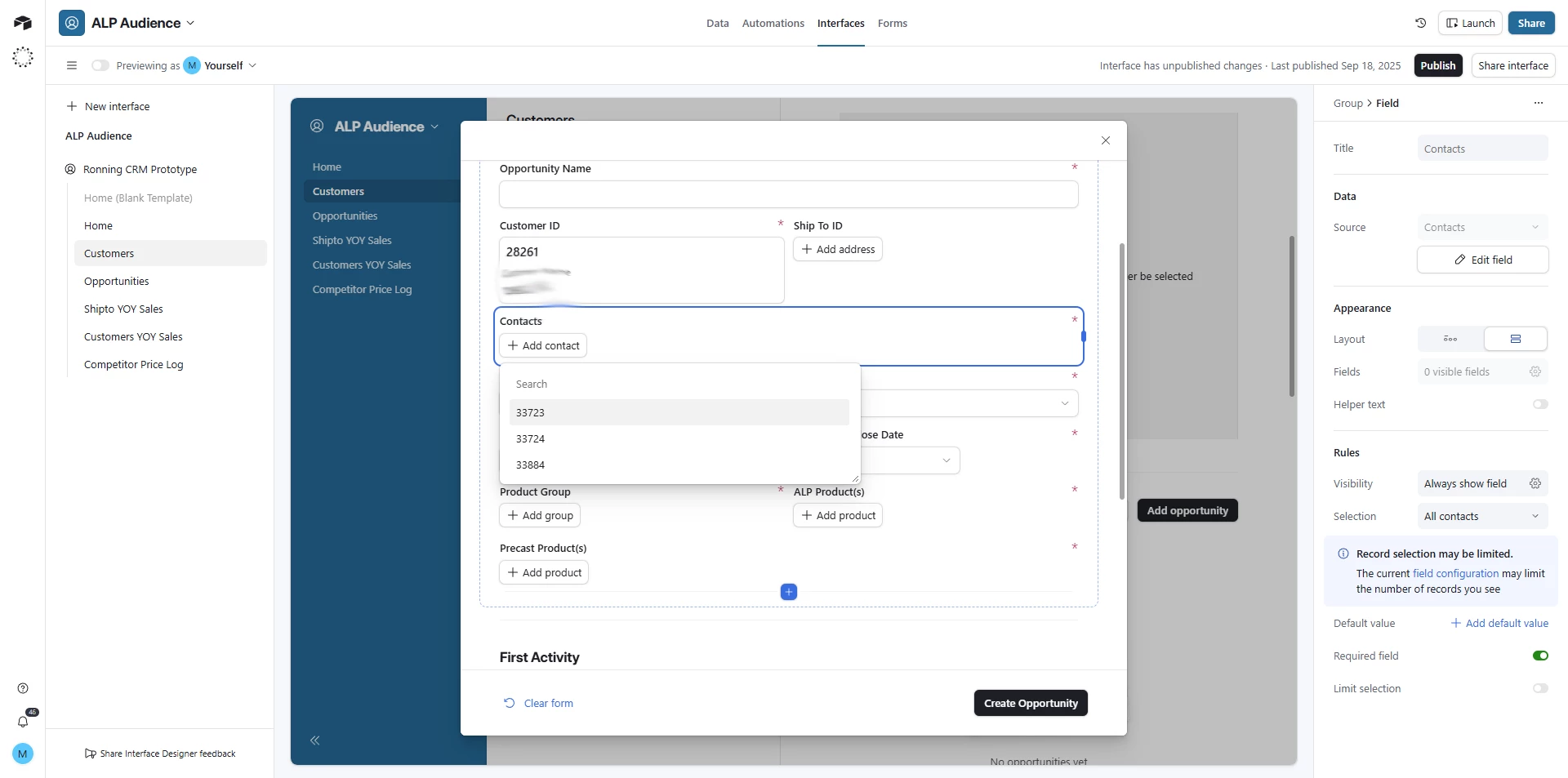This screenshot has width=1568, height=778.
Task: Open the Airtable home logo icon
Action: pos(23,23)
